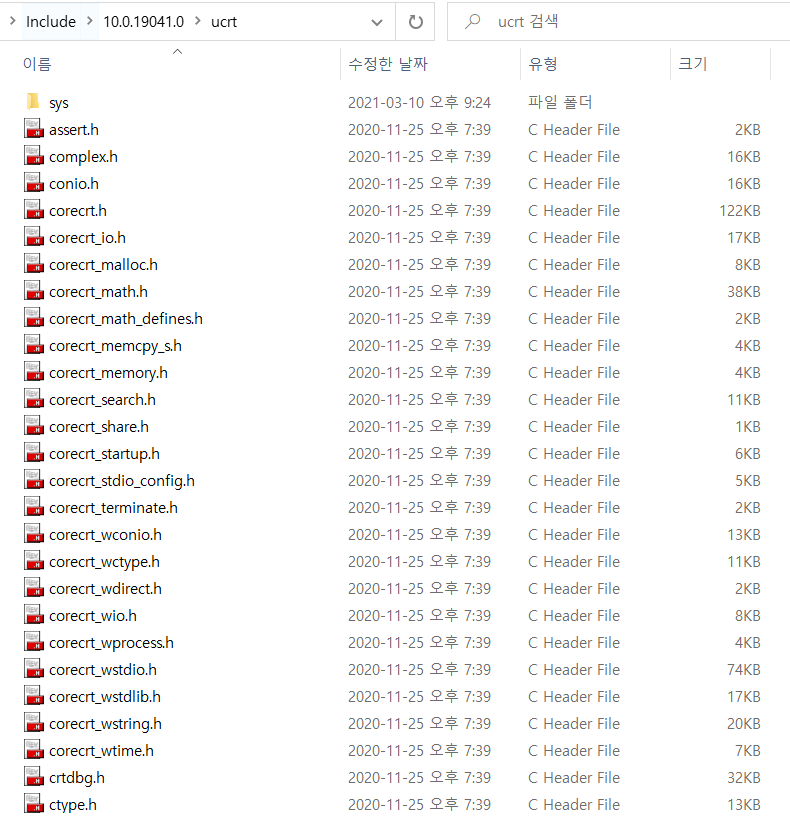Select the corecrt_search.h file icon

(34, 399)
